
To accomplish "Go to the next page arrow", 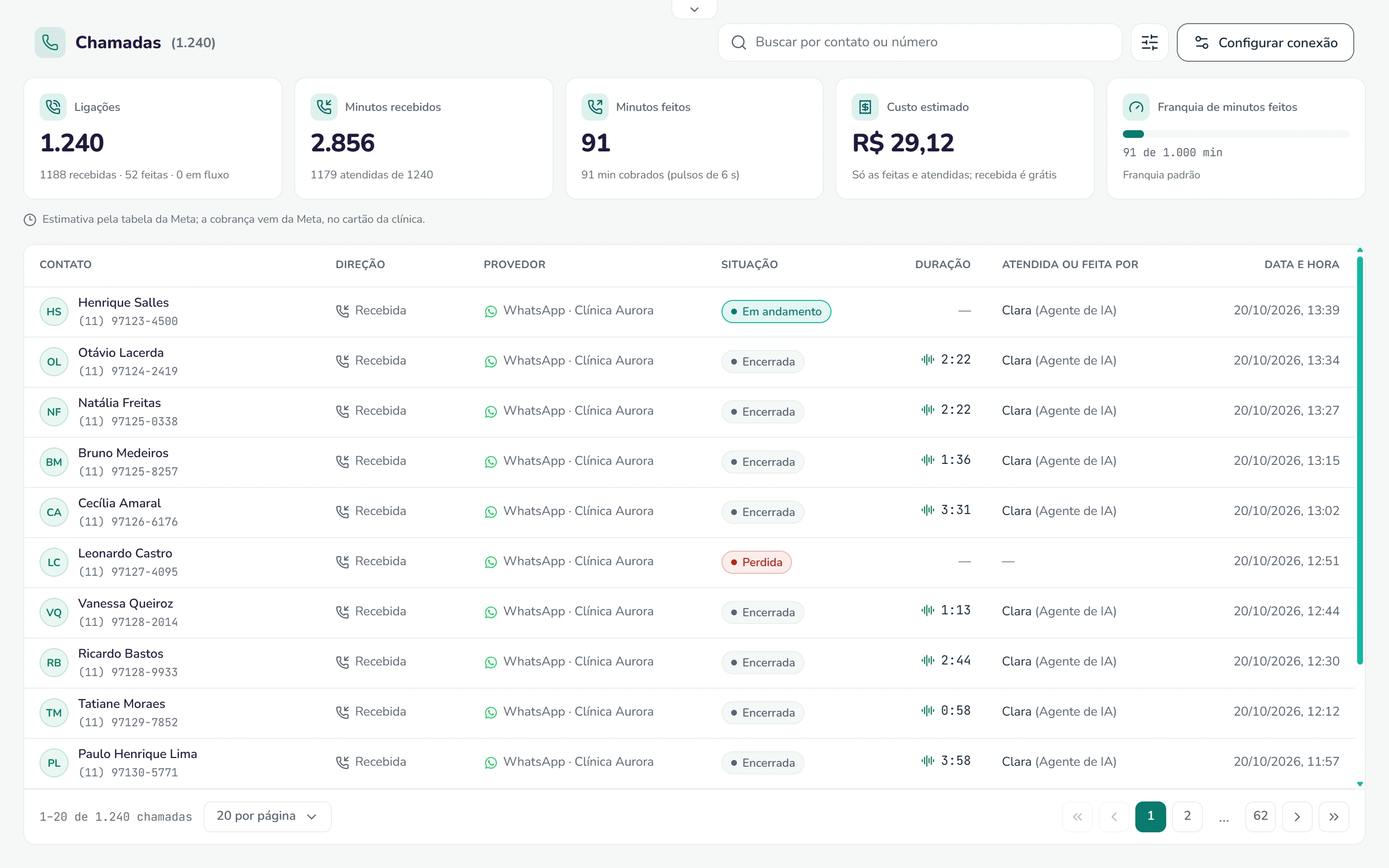I will 1297,816.
